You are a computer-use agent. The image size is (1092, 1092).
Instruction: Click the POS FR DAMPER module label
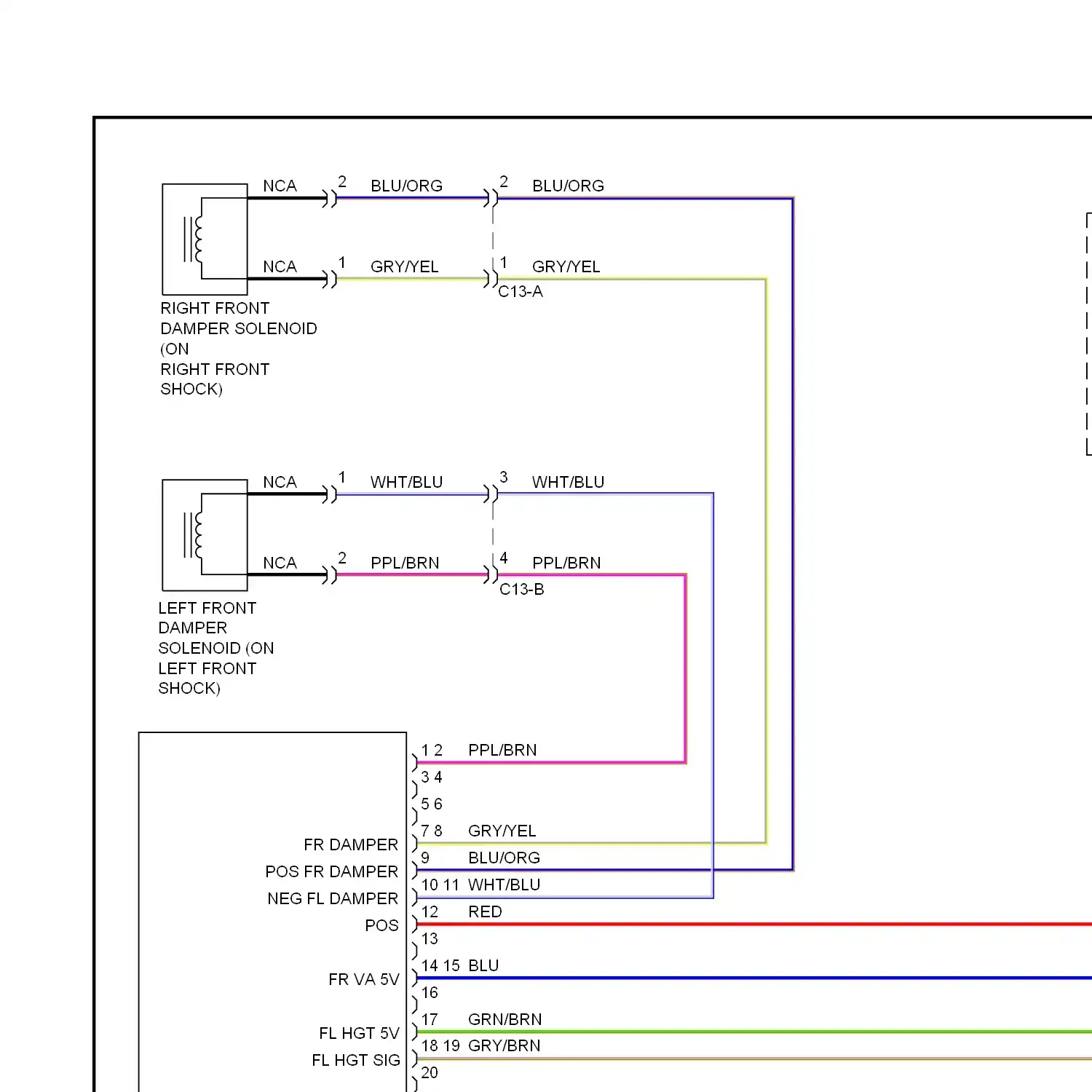tap(331, 871)
